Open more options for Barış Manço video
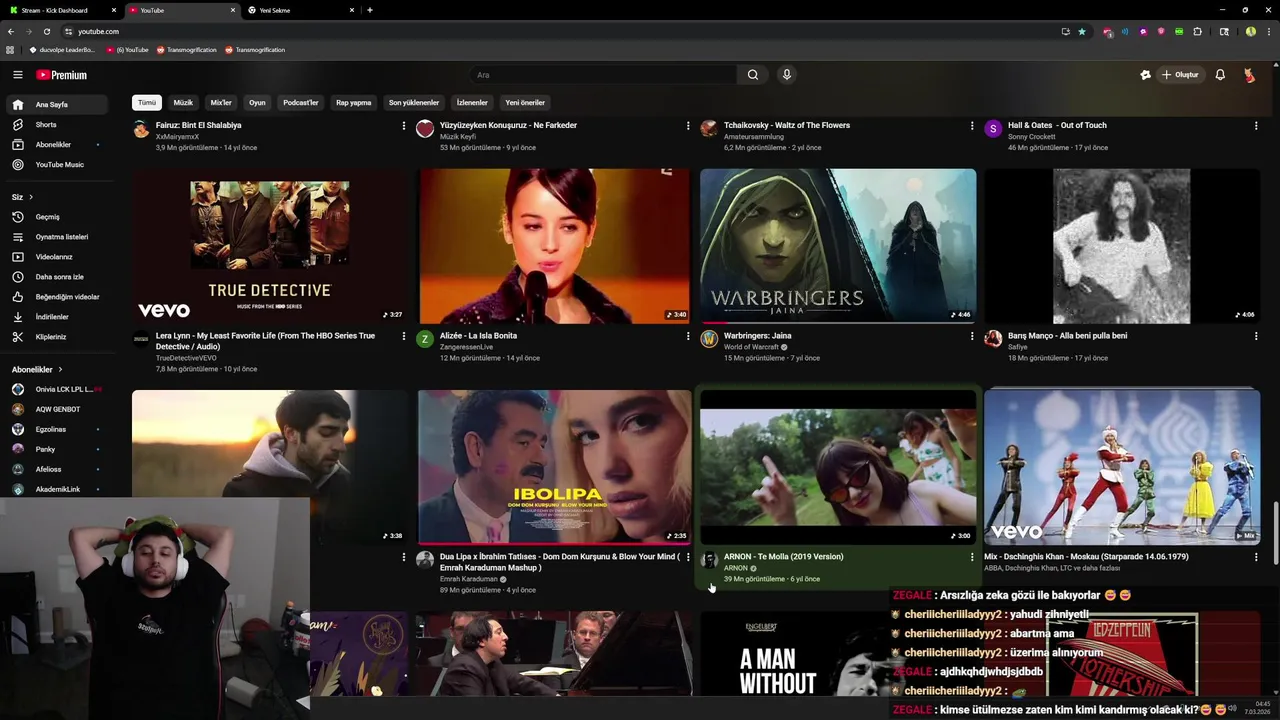Image resolution: width=1280 pixels, height=720 pixels. pyautogui.click(x=1256, y=336)
